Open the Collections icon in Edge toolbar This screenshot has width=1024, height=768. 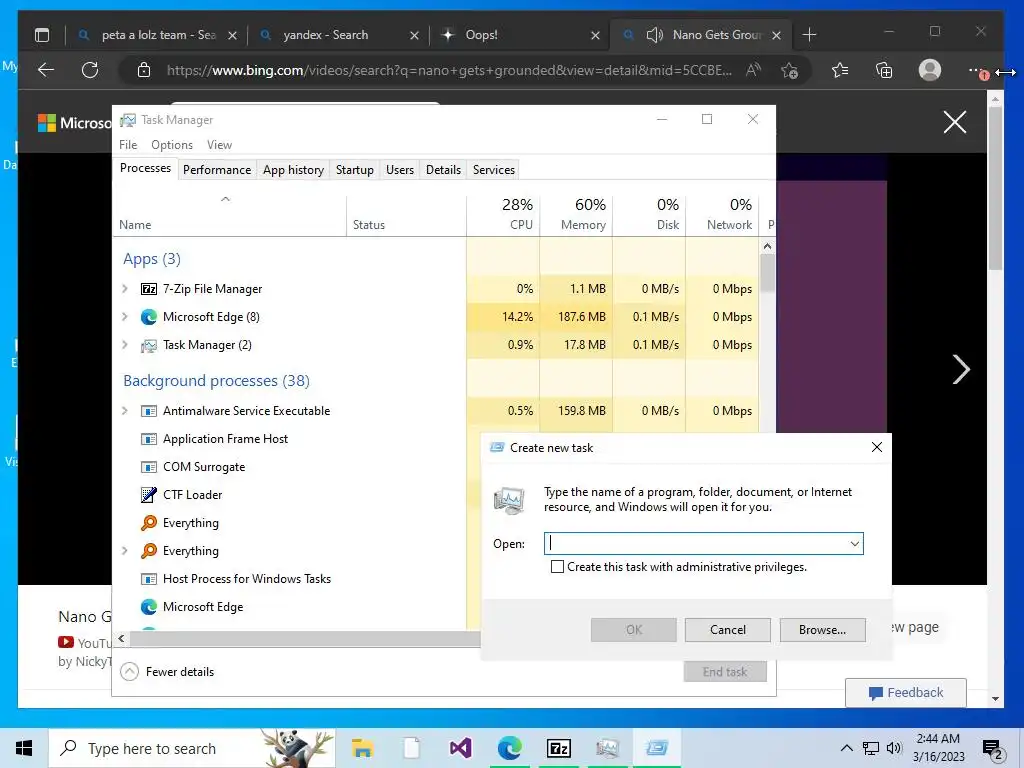coord(884,70)
